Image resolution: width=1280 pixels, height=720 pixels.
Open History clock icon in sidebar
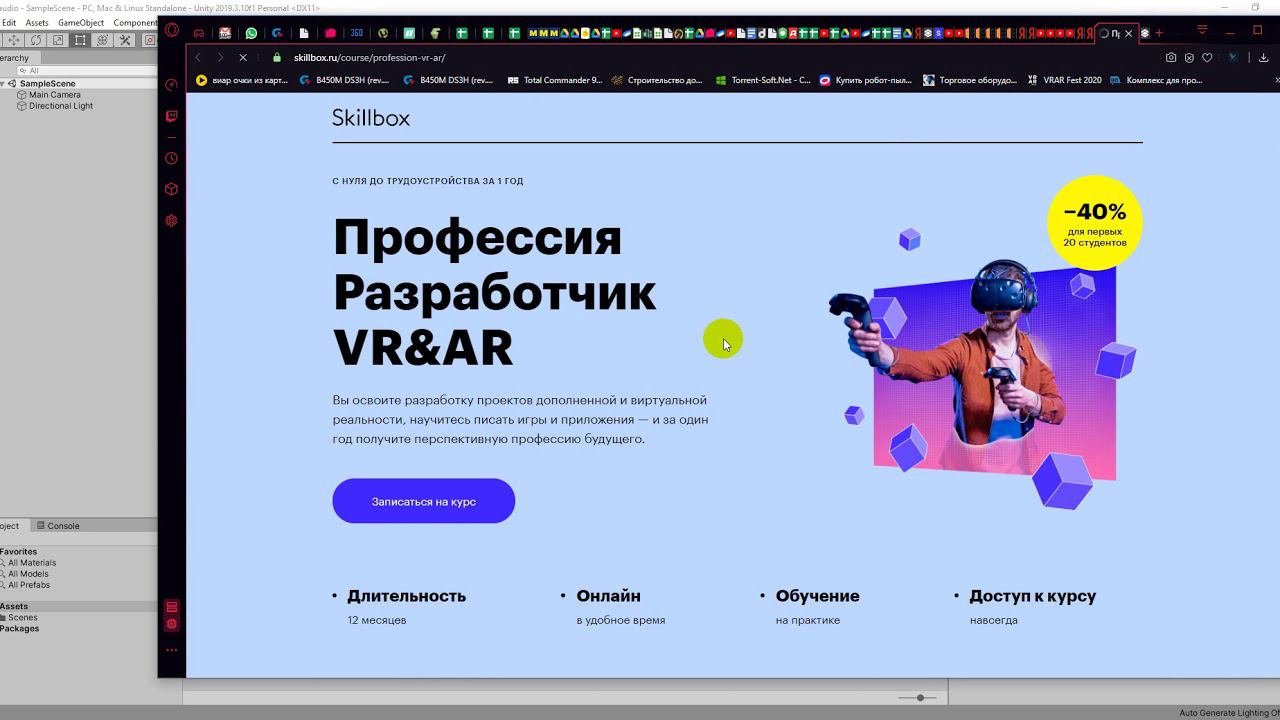click(171, 158)
